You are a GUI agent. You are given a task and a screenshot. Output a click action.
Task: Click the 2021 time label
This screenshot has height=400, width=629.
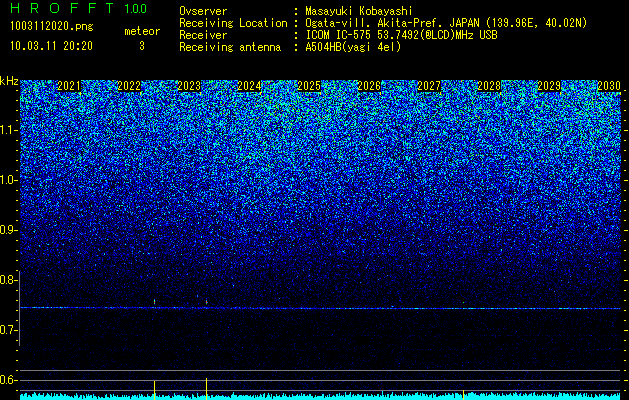click(69, 86)
